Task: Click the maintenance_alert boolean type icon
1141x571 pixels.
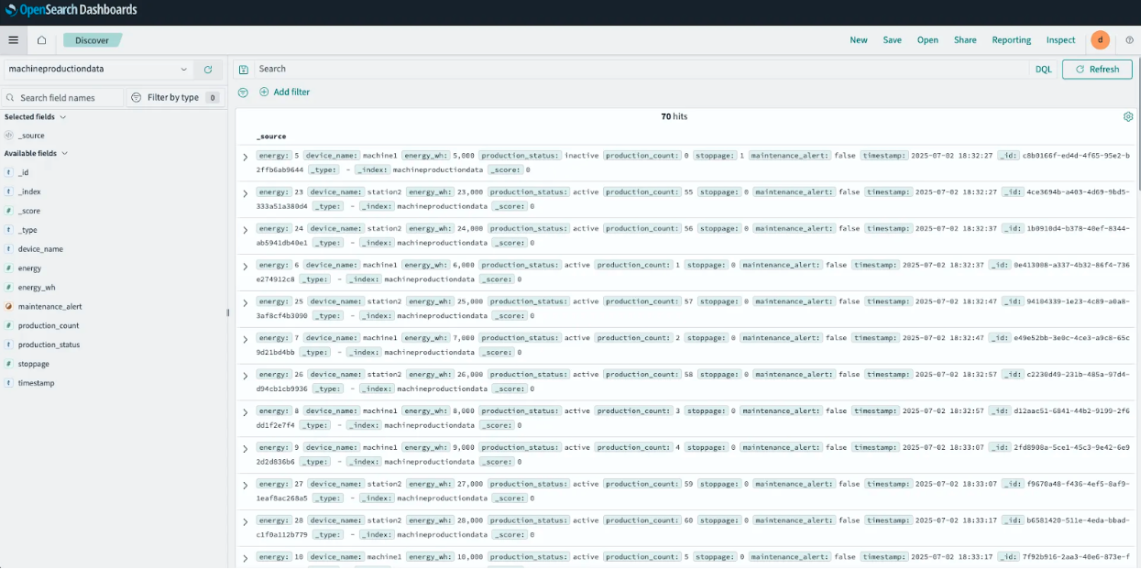Action: click(9, 306)
